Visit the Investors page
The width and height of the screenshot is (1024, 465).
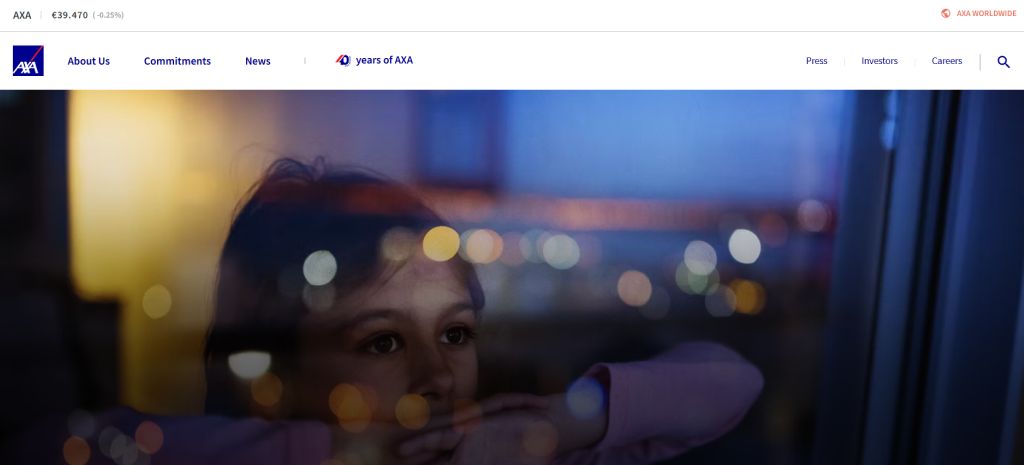879,61
